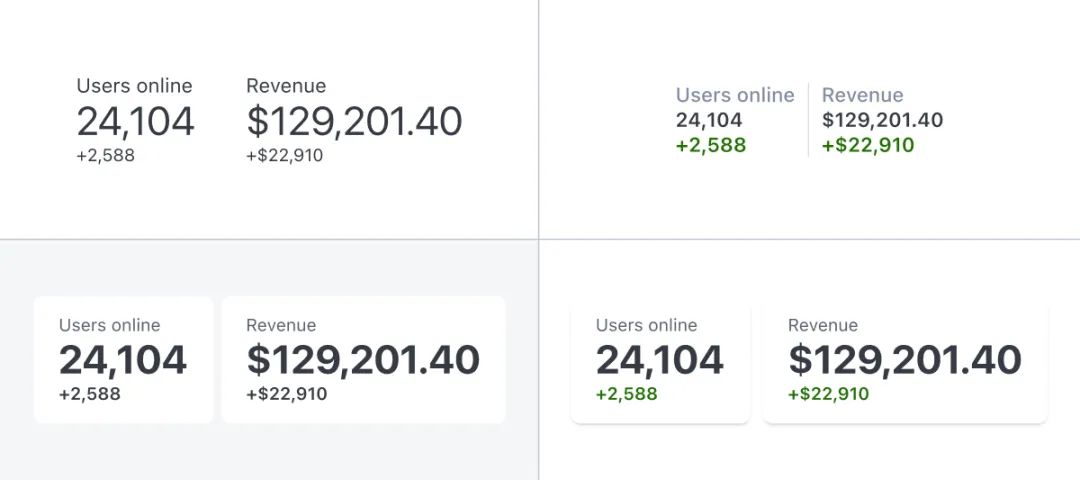Open the Users online card on gray background

123,359
